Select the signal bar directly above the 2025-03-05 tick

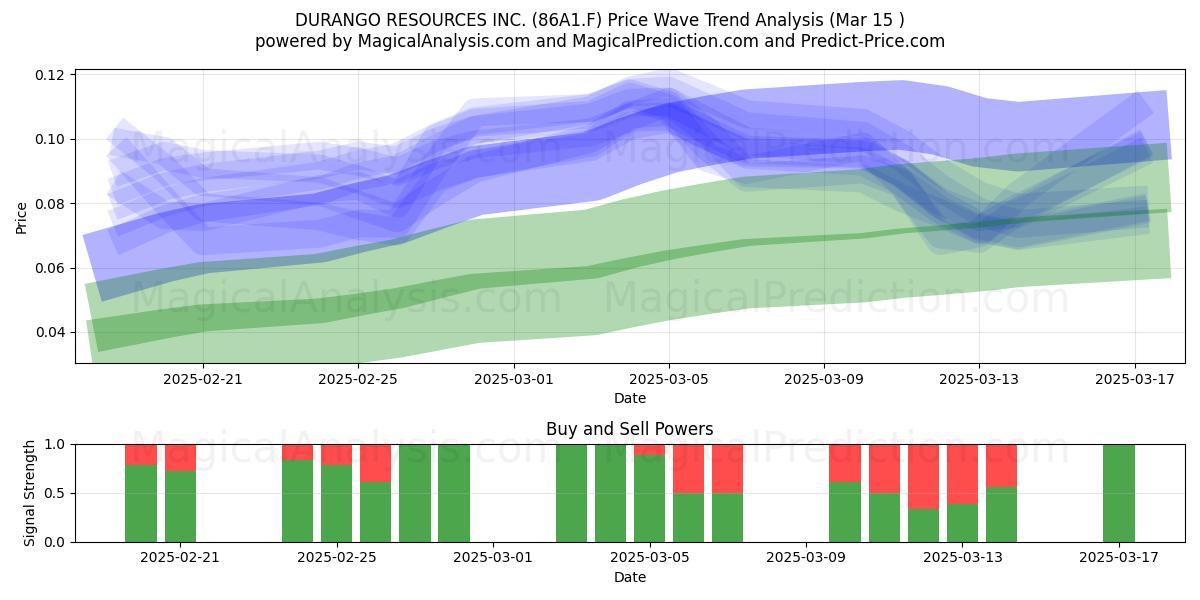pos(650,493)
